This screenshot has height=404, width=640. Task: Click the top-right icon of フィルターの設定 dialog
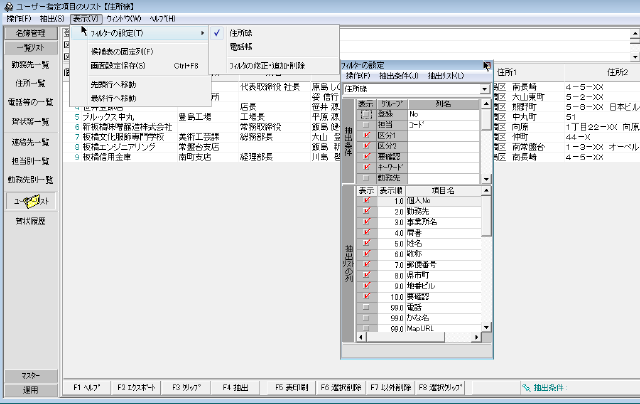pos(487,65)
